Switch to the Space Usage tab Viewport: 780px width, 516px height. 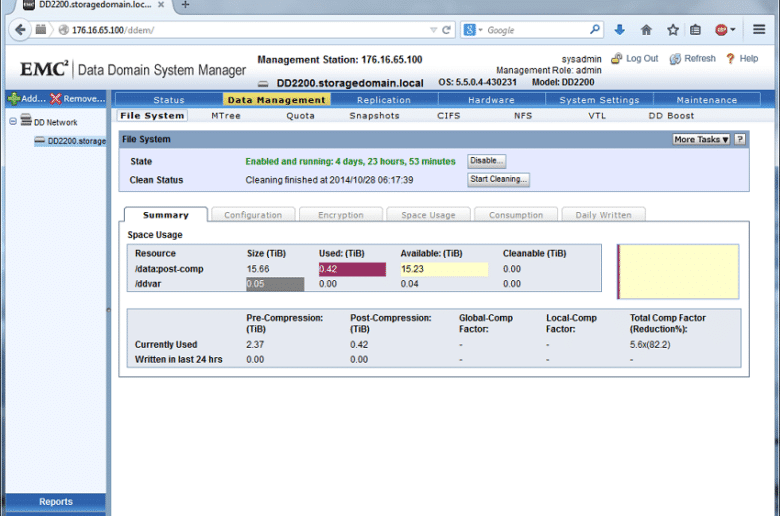click(428, 215)
